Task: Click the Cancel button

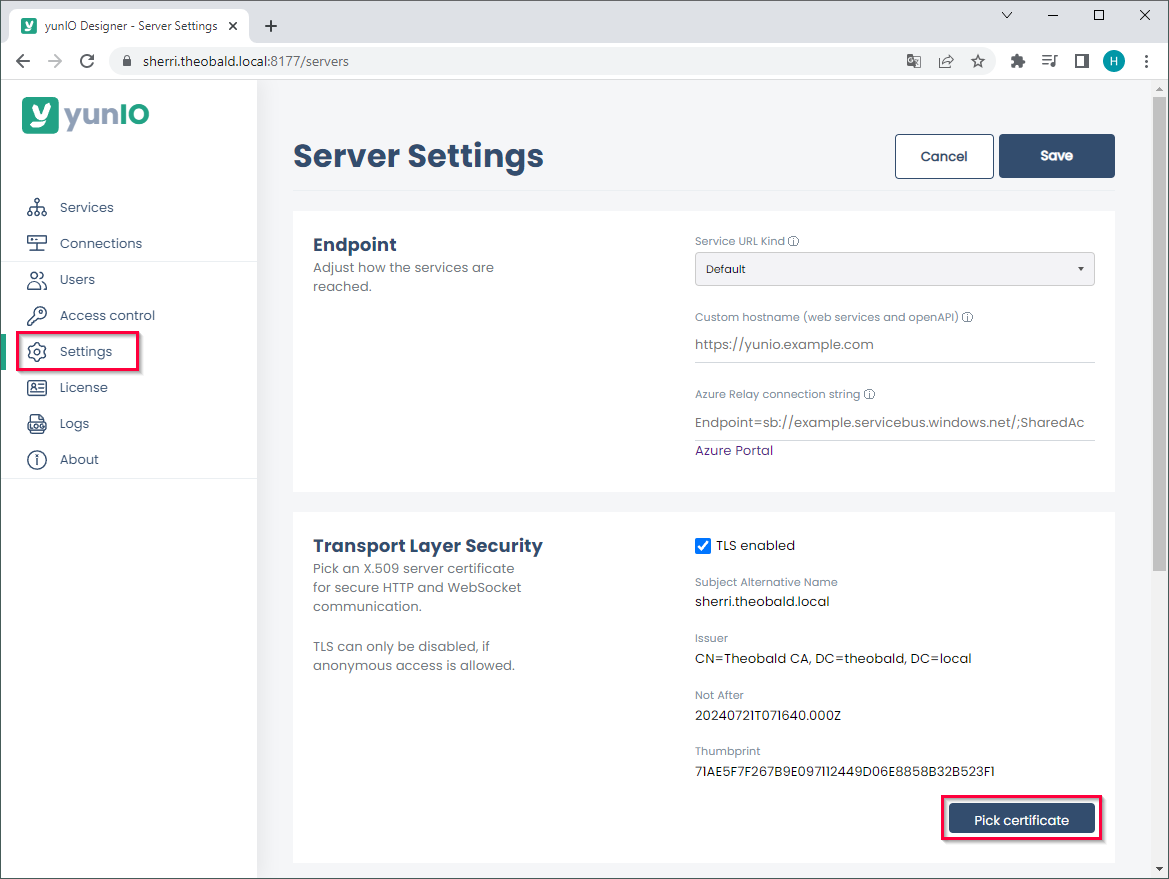Action: [x=943, y=156]
